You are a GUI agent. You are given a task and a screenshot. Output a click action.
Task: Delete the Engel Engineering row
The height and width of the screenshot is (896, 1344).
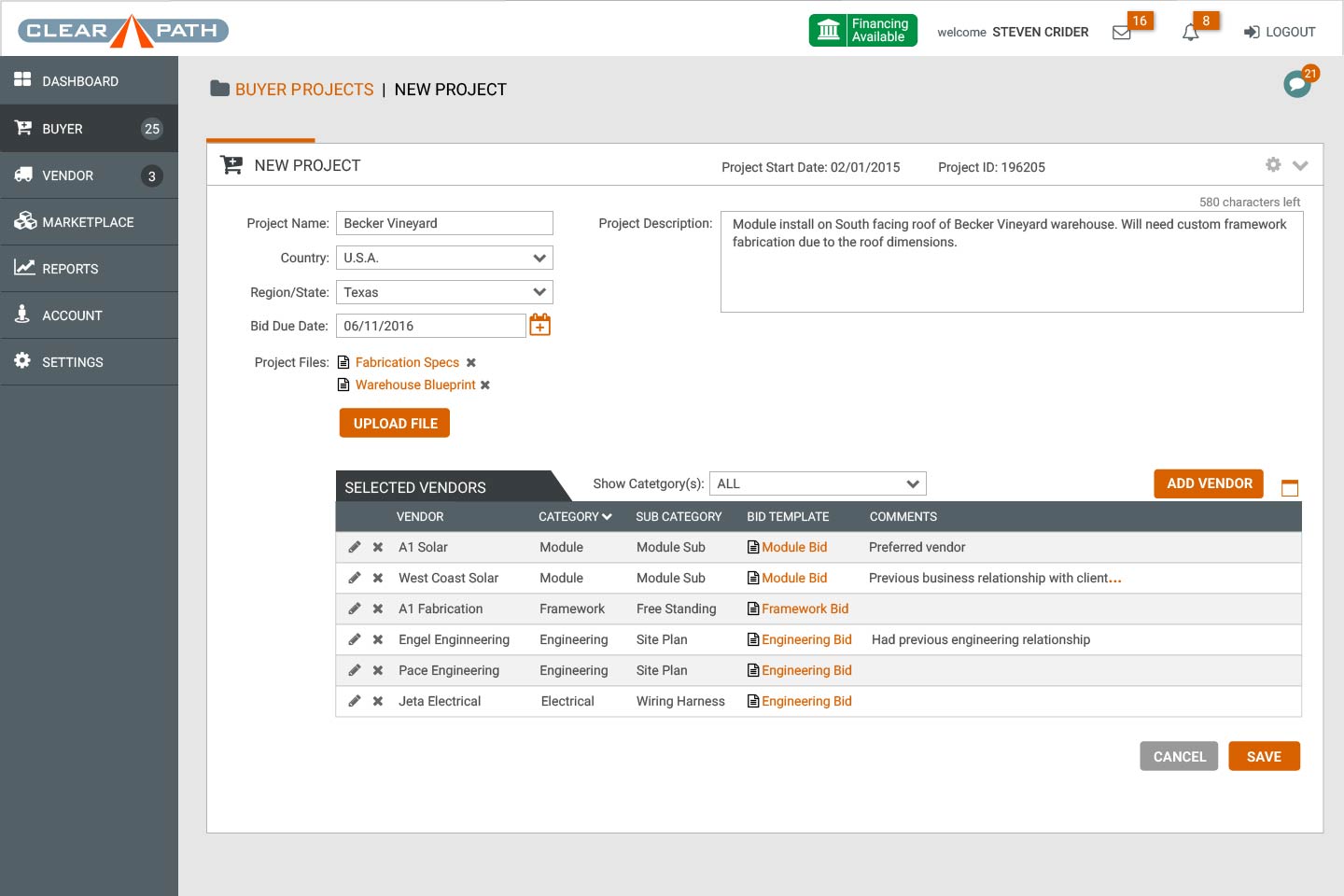click(378, 639)
